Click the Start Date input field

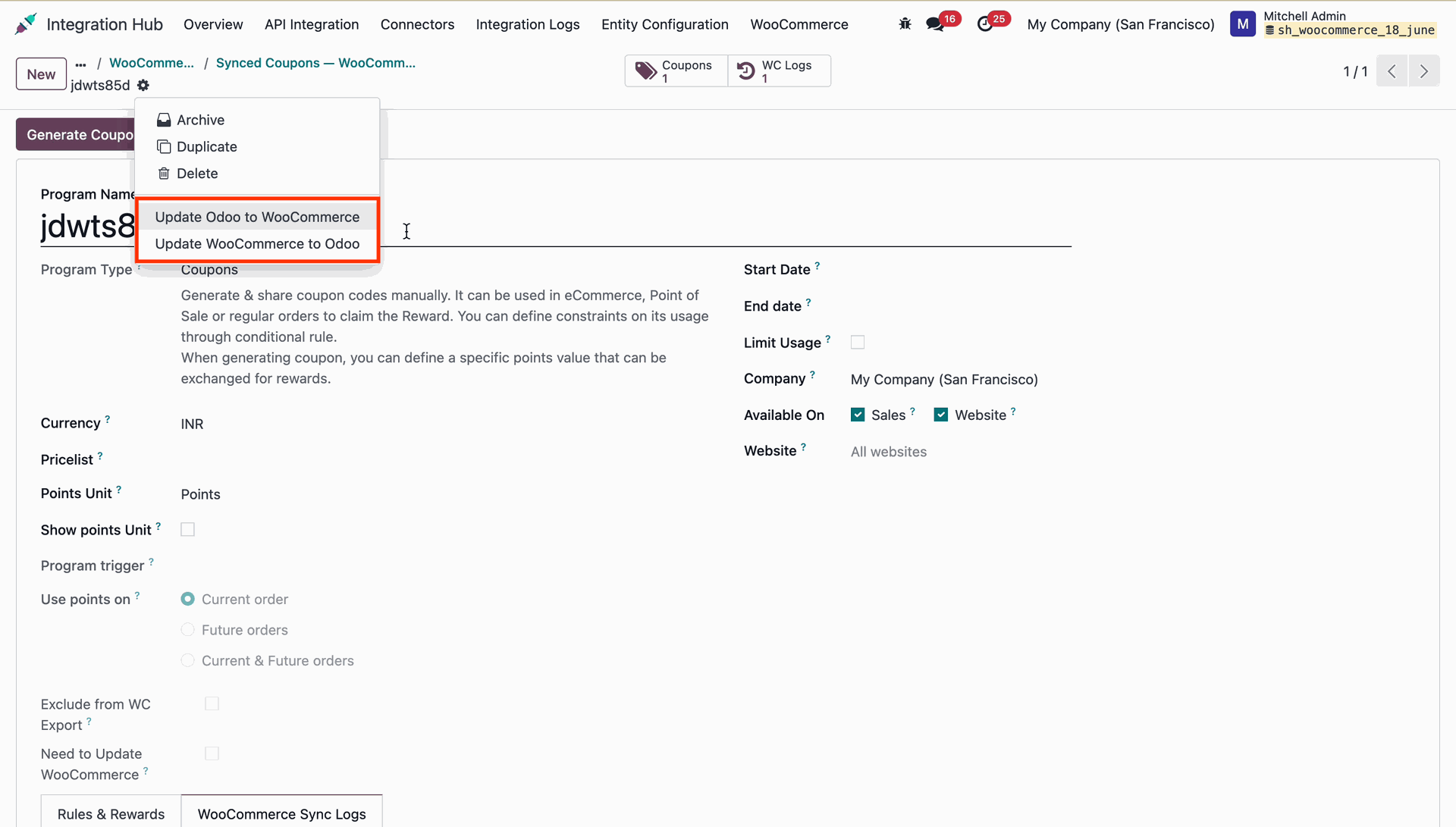coord(961,270)
